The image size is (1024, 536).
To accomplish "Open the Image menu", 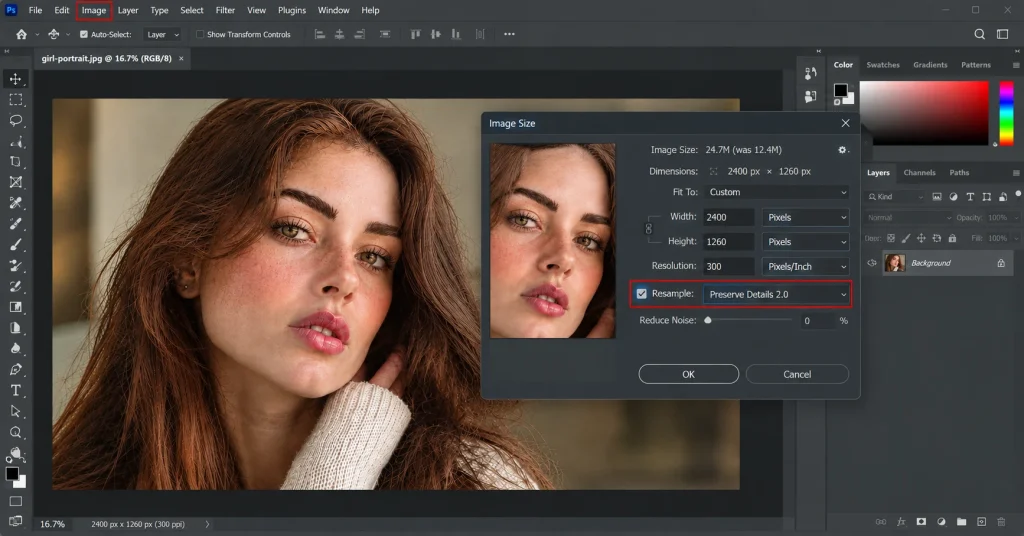I will [x=93, y=10].
